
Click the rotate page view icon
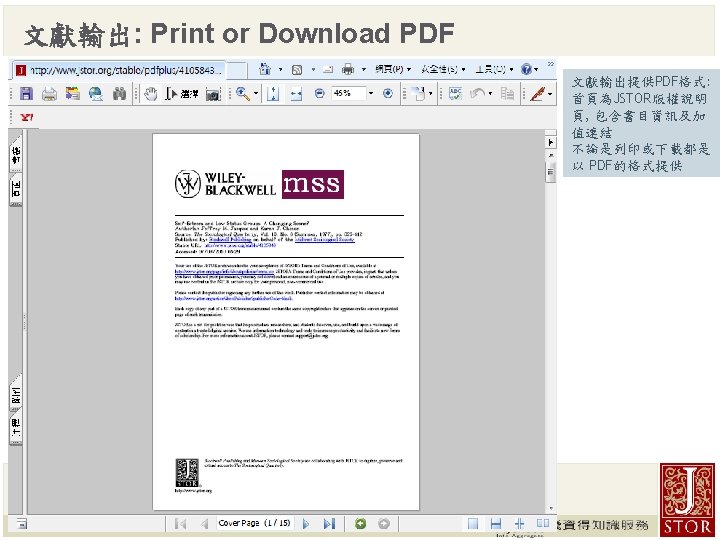[418, 94]
